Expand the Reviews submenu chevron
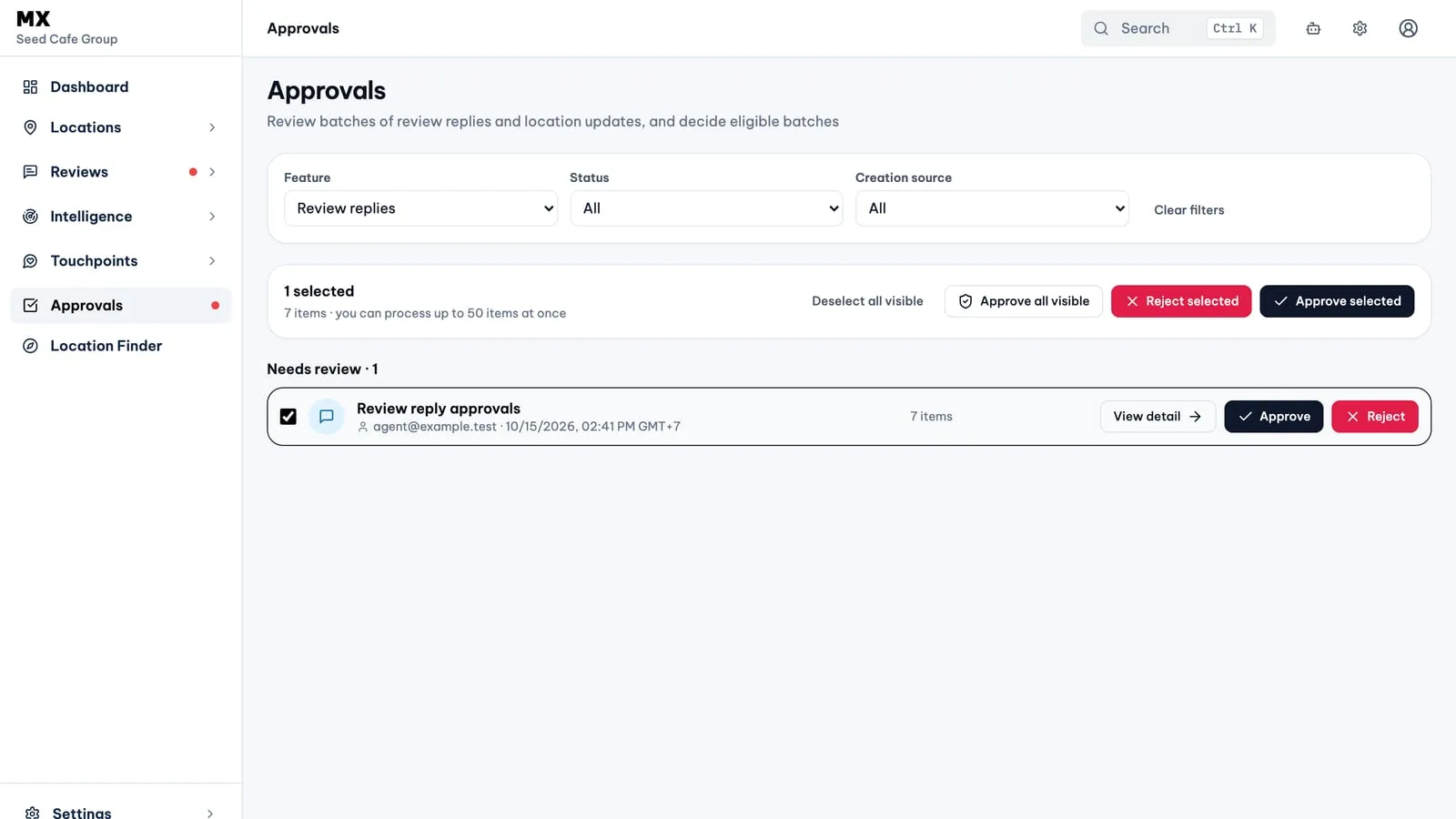Screen dimensions: 1456x819 coord(212,172)
